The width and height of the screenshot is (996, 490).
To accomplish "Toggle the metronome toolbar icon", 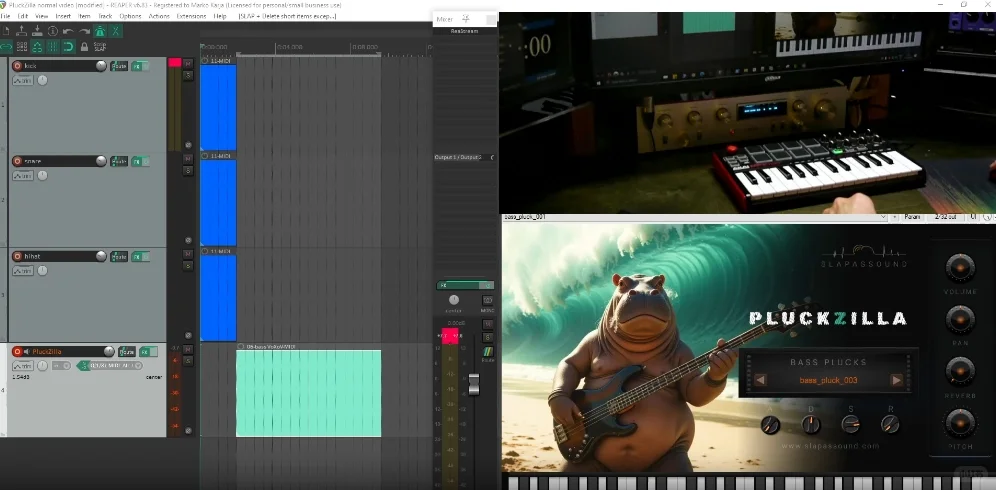I will (100, 31).
